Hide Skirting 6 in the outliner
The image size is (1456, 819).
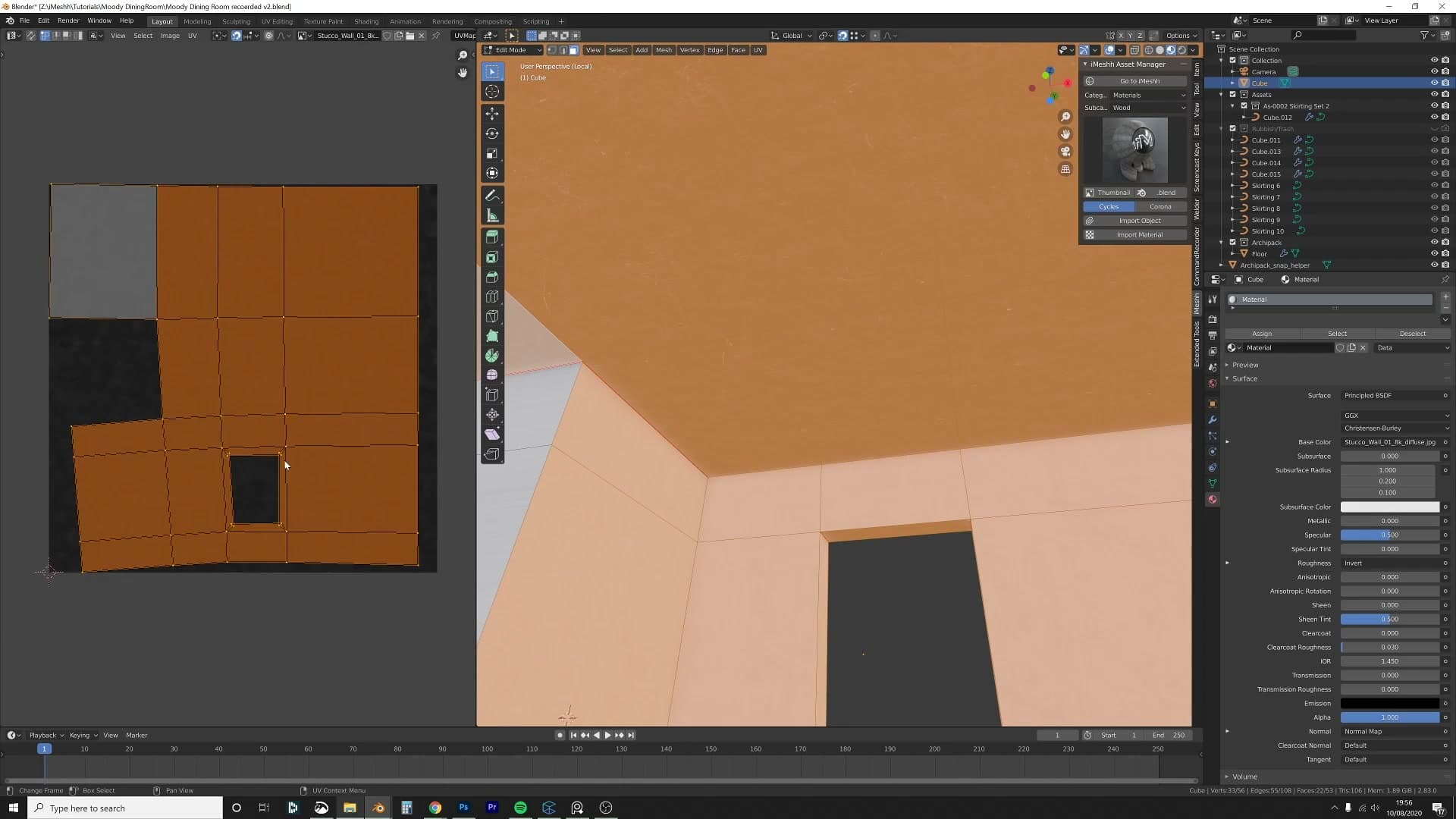(x=1434, y=185)
